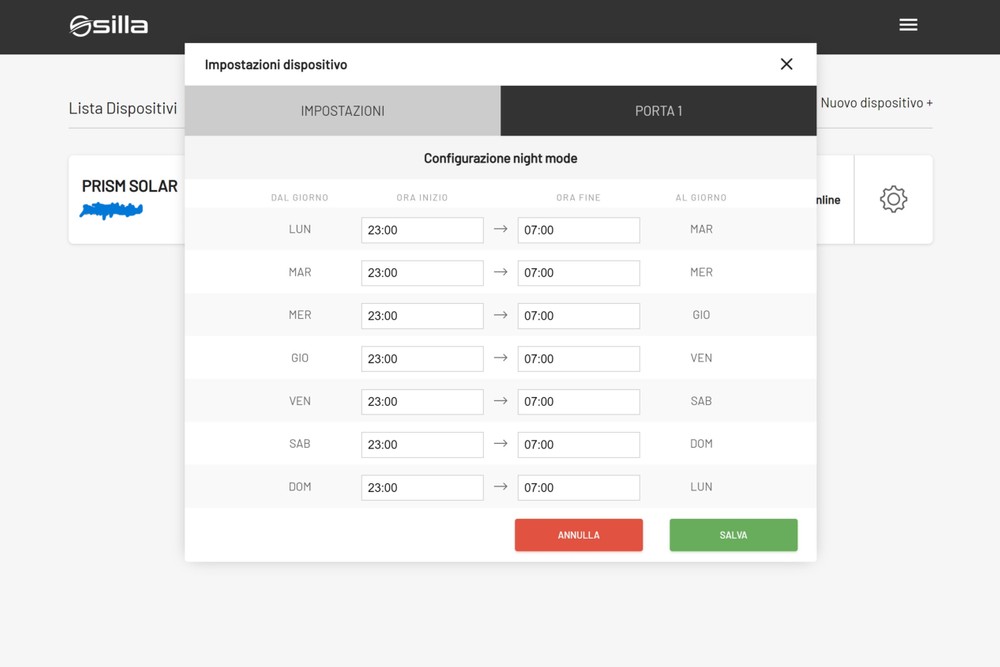The width and height of the screenshot is (1000, 667).
Task: Edit the LUN start time field
Action: [x=422, y=230]
